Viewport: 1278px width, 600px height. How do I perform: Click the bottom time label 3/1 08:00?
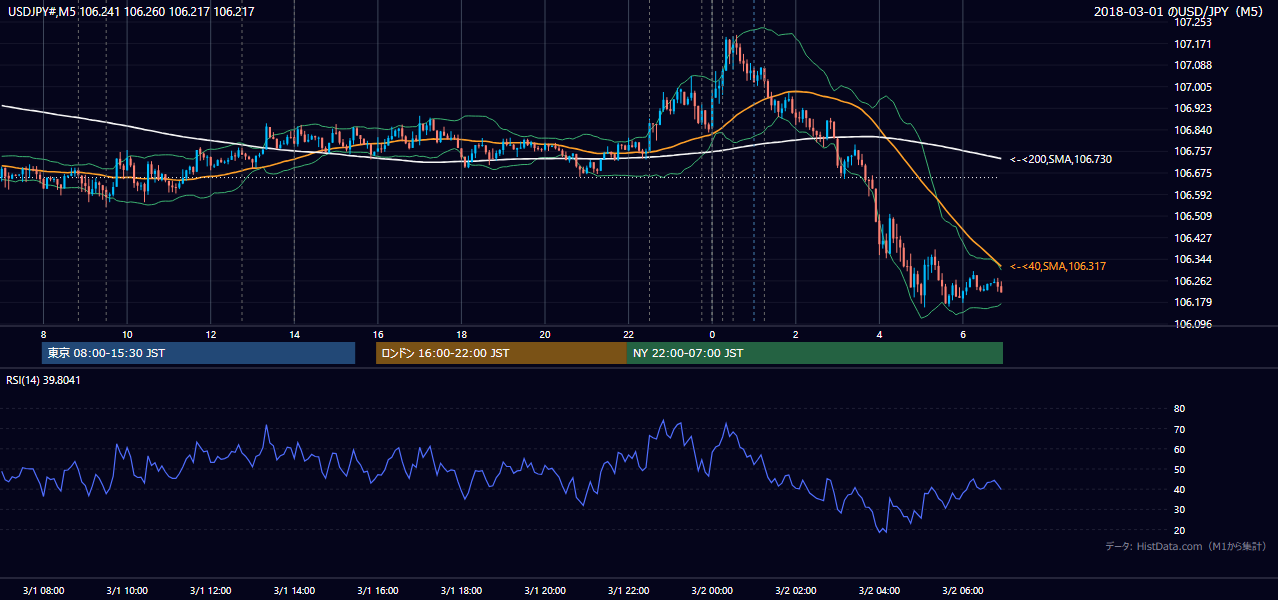click(43, 589)
